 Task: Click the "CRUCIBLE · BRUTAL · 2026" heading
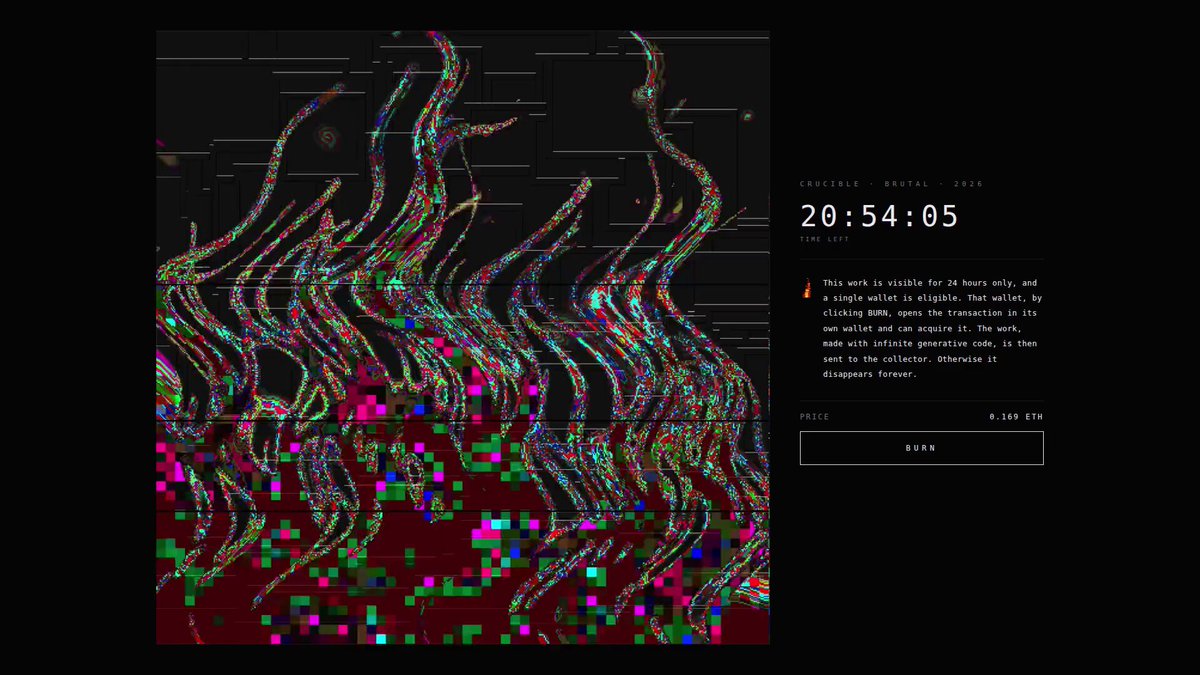click(x=892, y=184)
